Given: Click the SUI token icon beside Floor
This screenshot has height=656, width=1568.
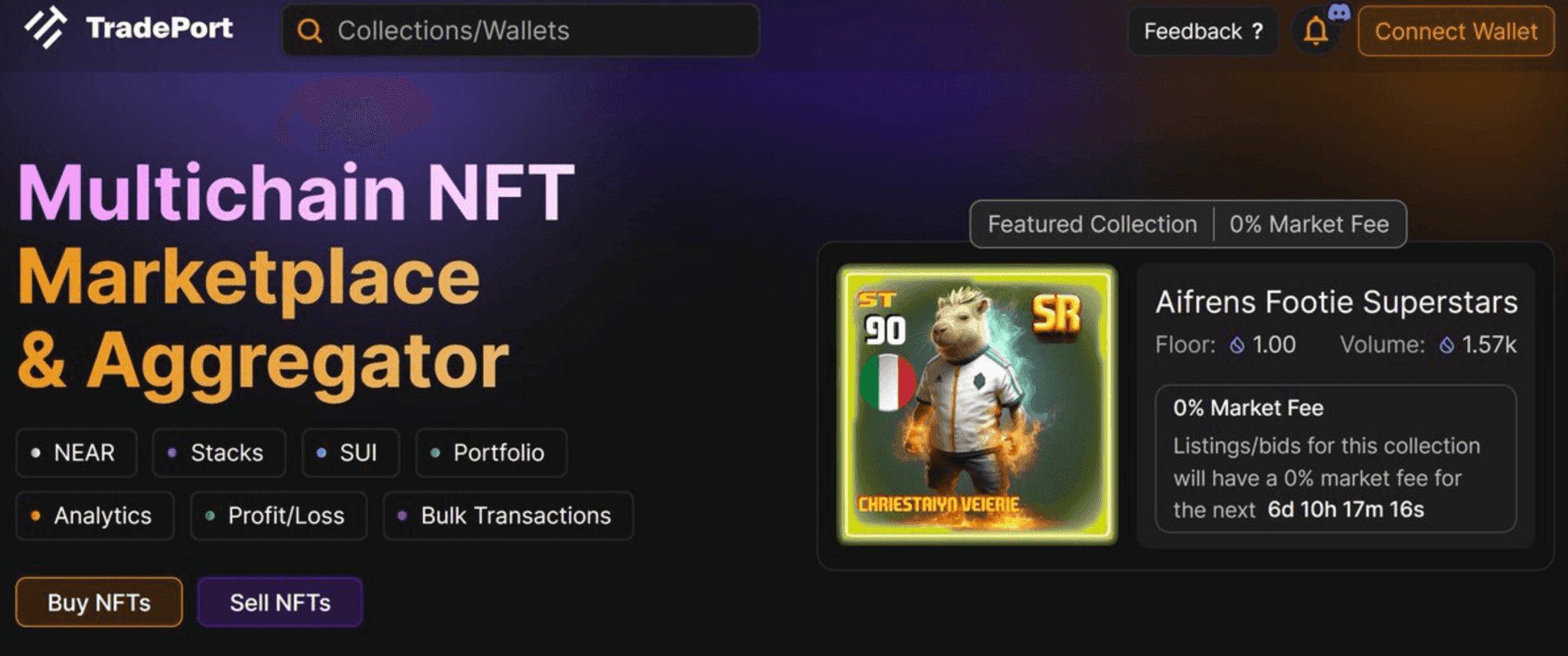Looking at the screenshot, I should point(1237,345).
